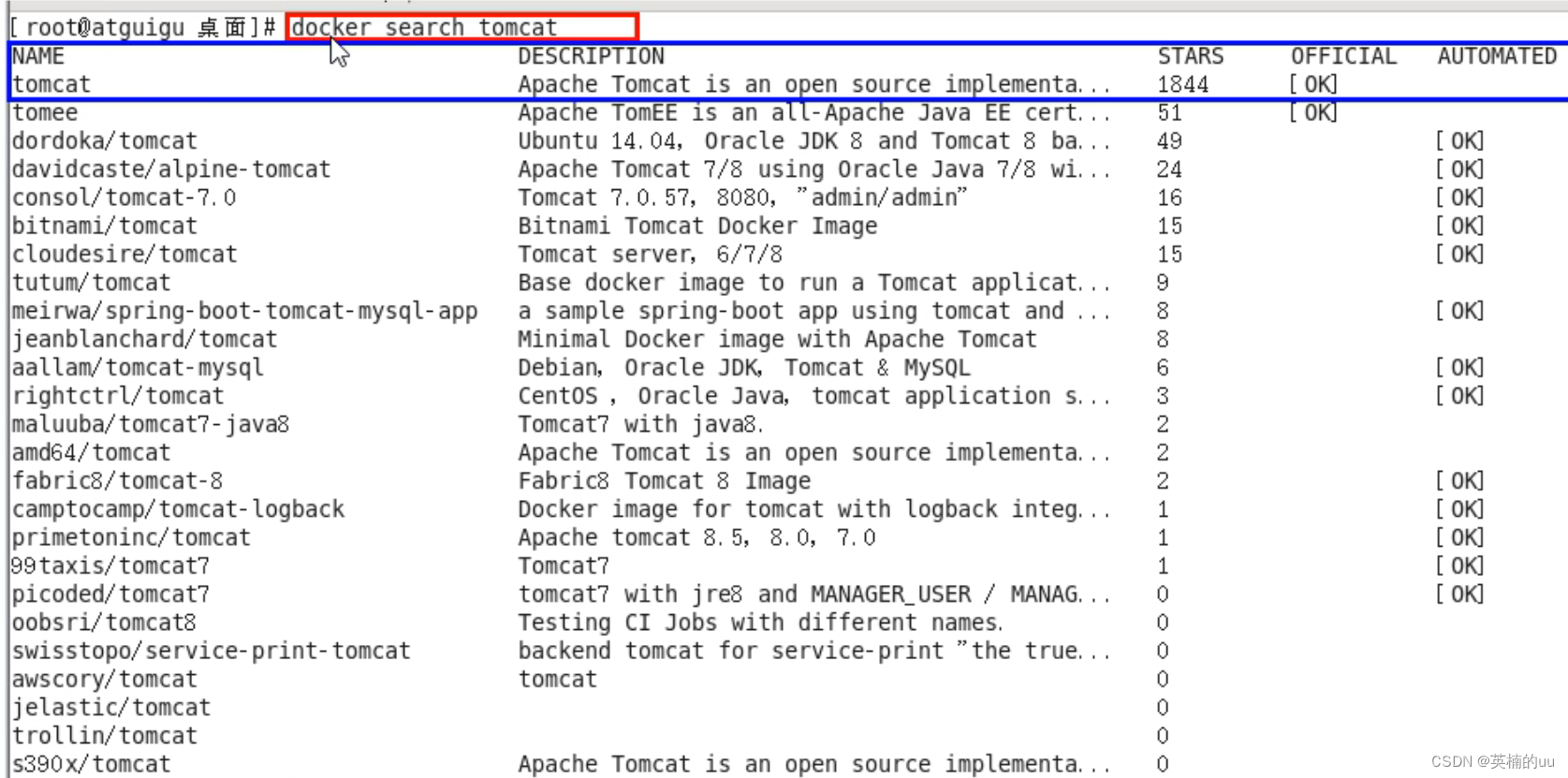Click 'camptocamp/tomcat-logback' image name
Viewport: 1568px width, 778px height.
point(178,509)
